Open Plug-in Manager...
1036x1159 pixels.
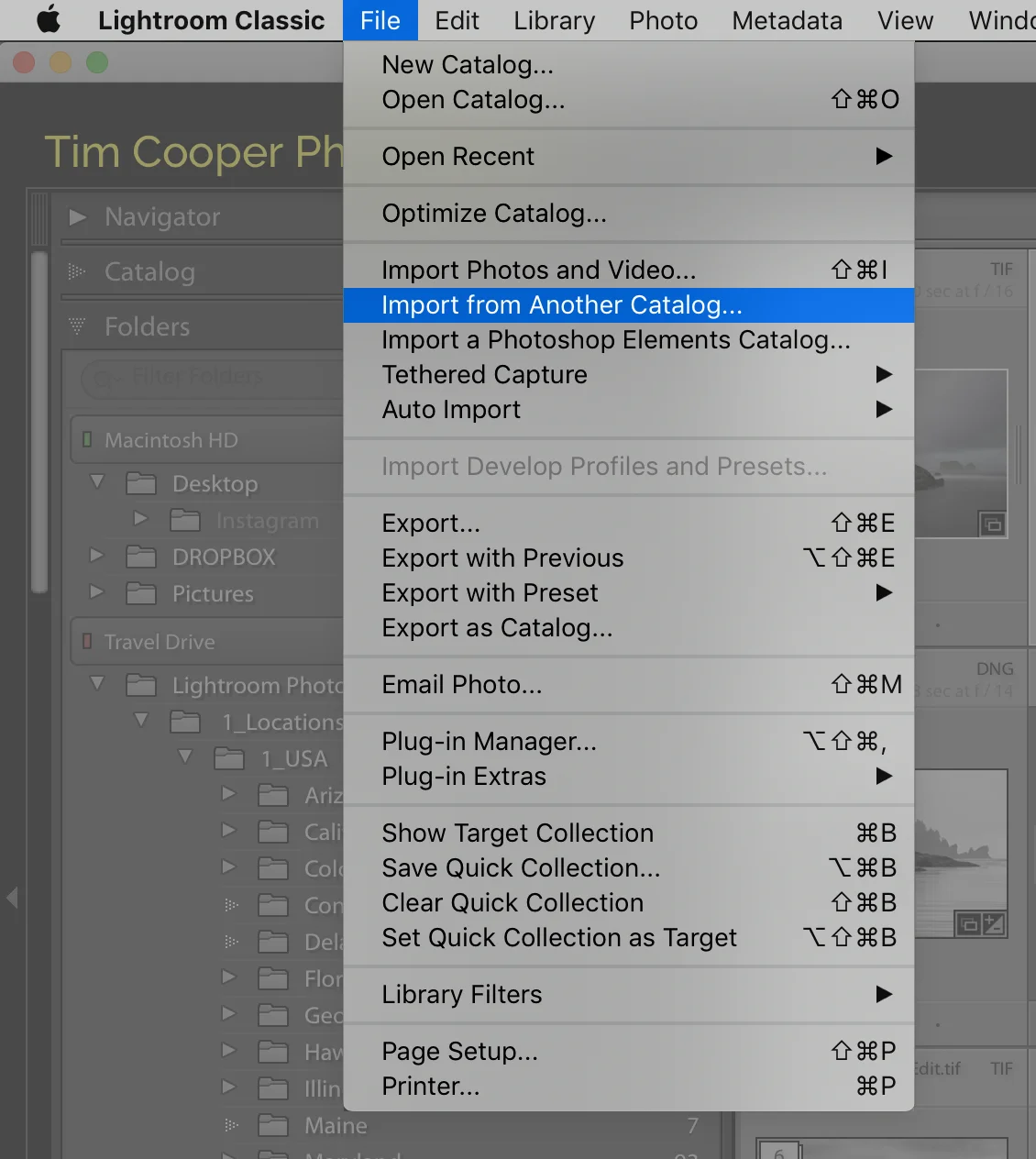pos(629,742)
